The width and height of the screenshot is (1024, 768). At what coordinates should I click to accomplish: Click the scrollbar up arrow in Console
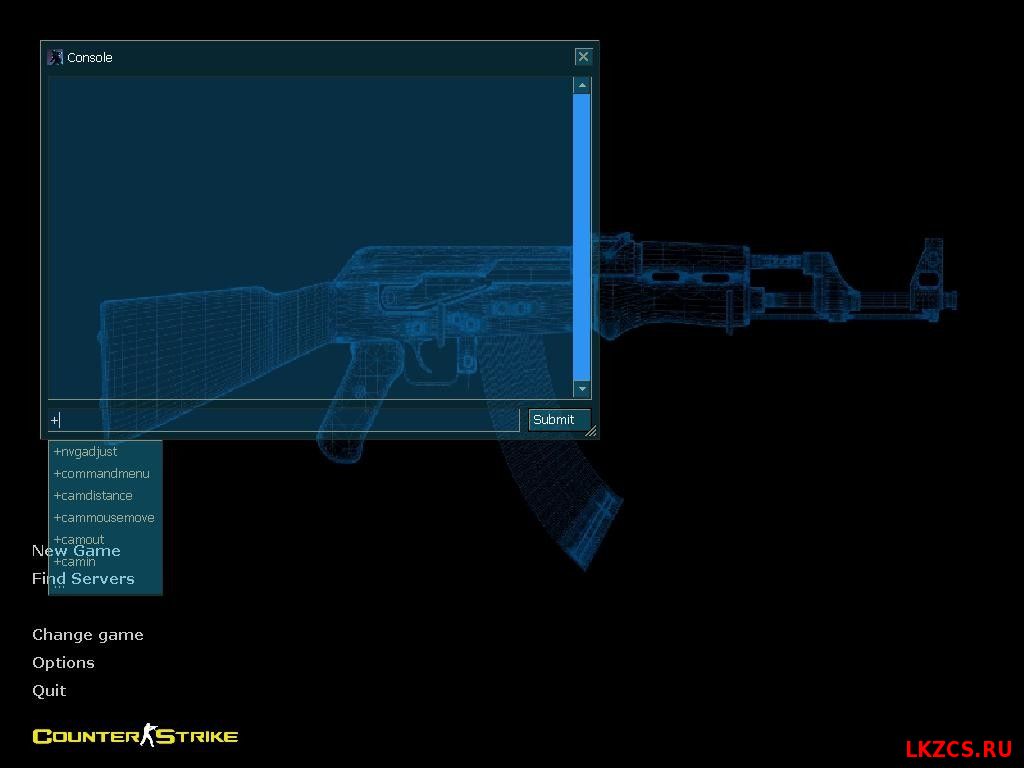(582, 86)
